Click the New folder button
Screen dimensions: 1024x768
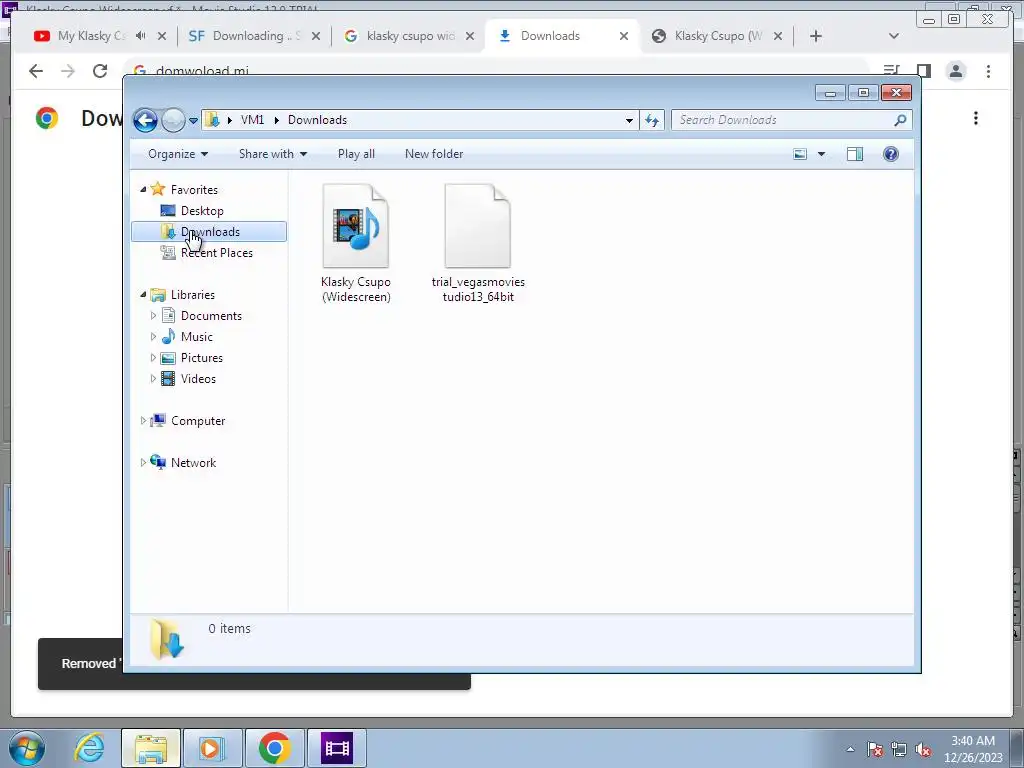(434, 154)
